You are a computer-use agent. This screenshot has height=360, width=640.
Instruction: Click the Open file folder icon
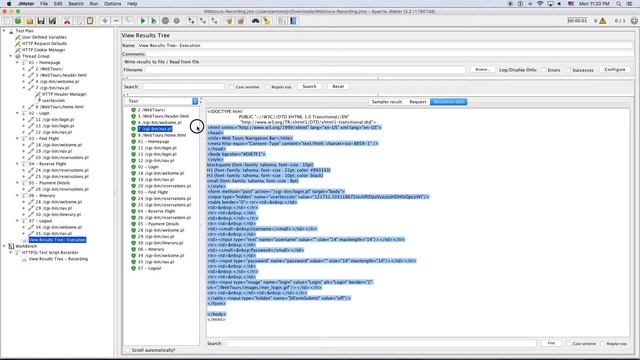point(29,21)
